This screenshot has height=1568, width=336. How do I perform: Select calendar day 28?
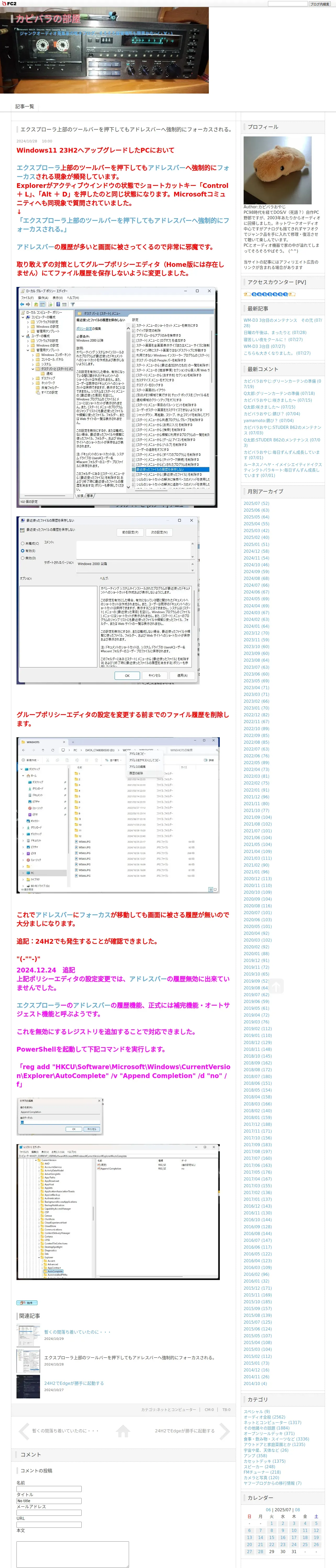(x=260, y=1552)
